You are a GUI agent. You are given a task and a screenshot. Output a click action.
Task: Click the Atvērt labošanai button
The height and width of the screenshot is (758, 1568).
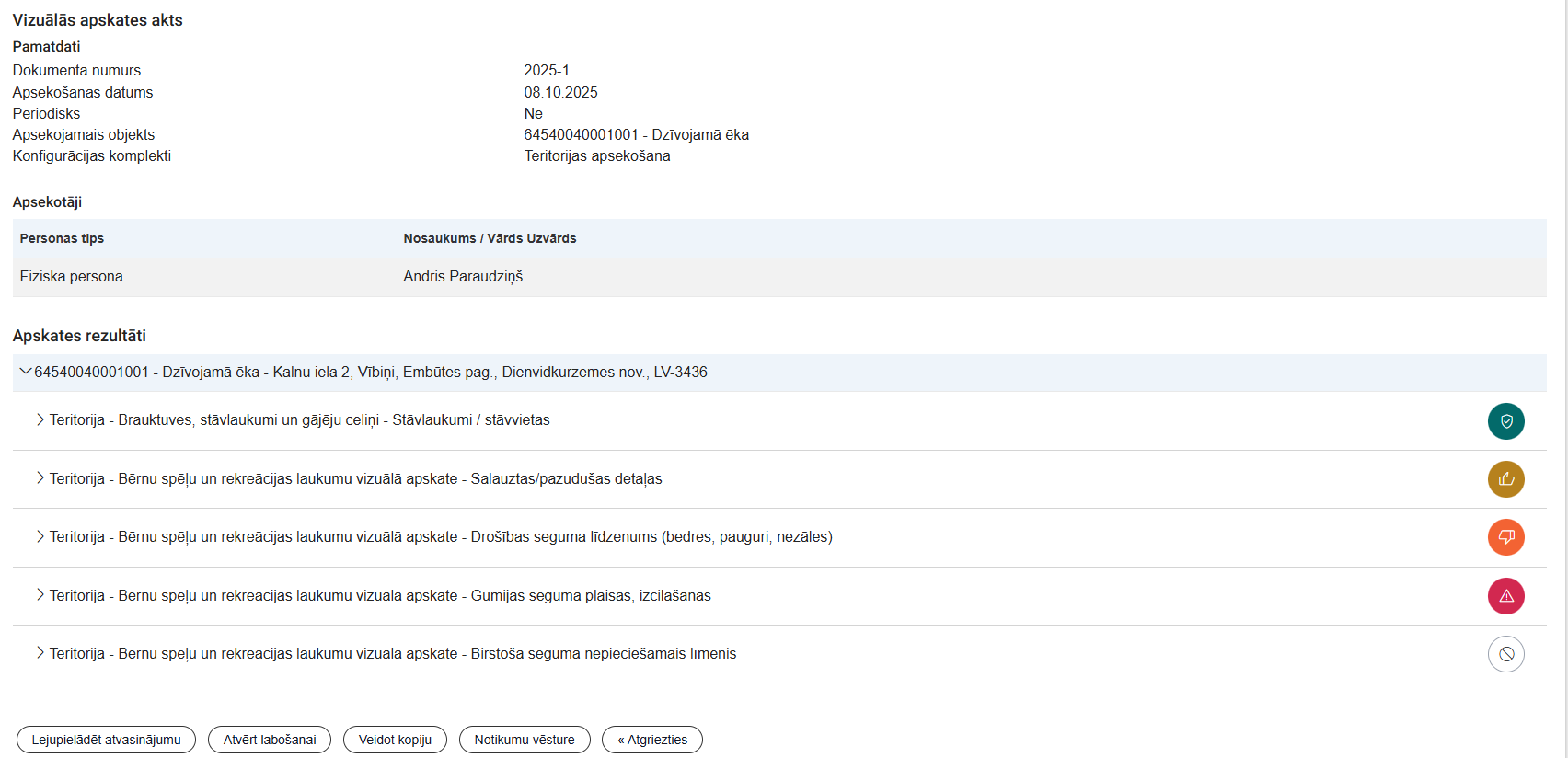point(270,740)
